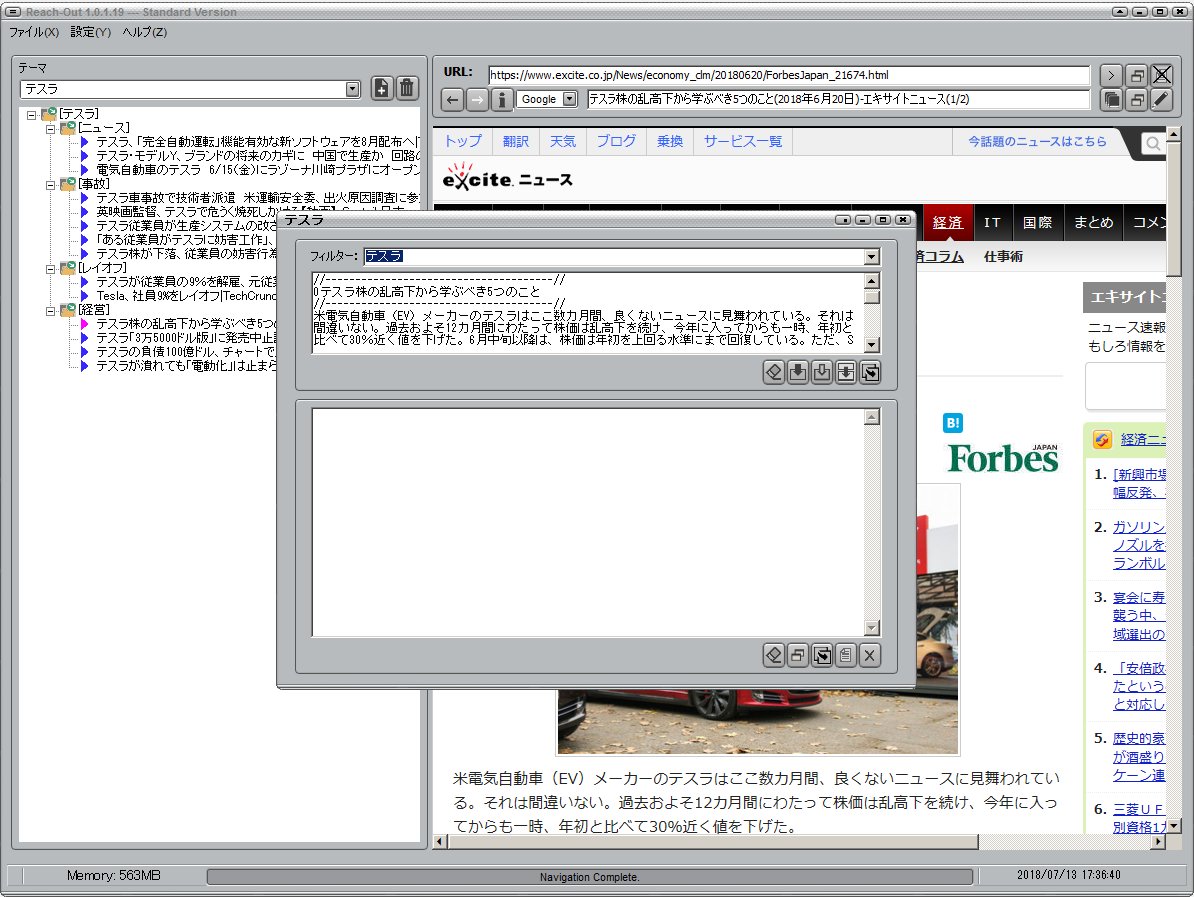Screen dimensions: 1194x897
Task: Click the 乗換 tab on excite
Action: pos(670,141)
